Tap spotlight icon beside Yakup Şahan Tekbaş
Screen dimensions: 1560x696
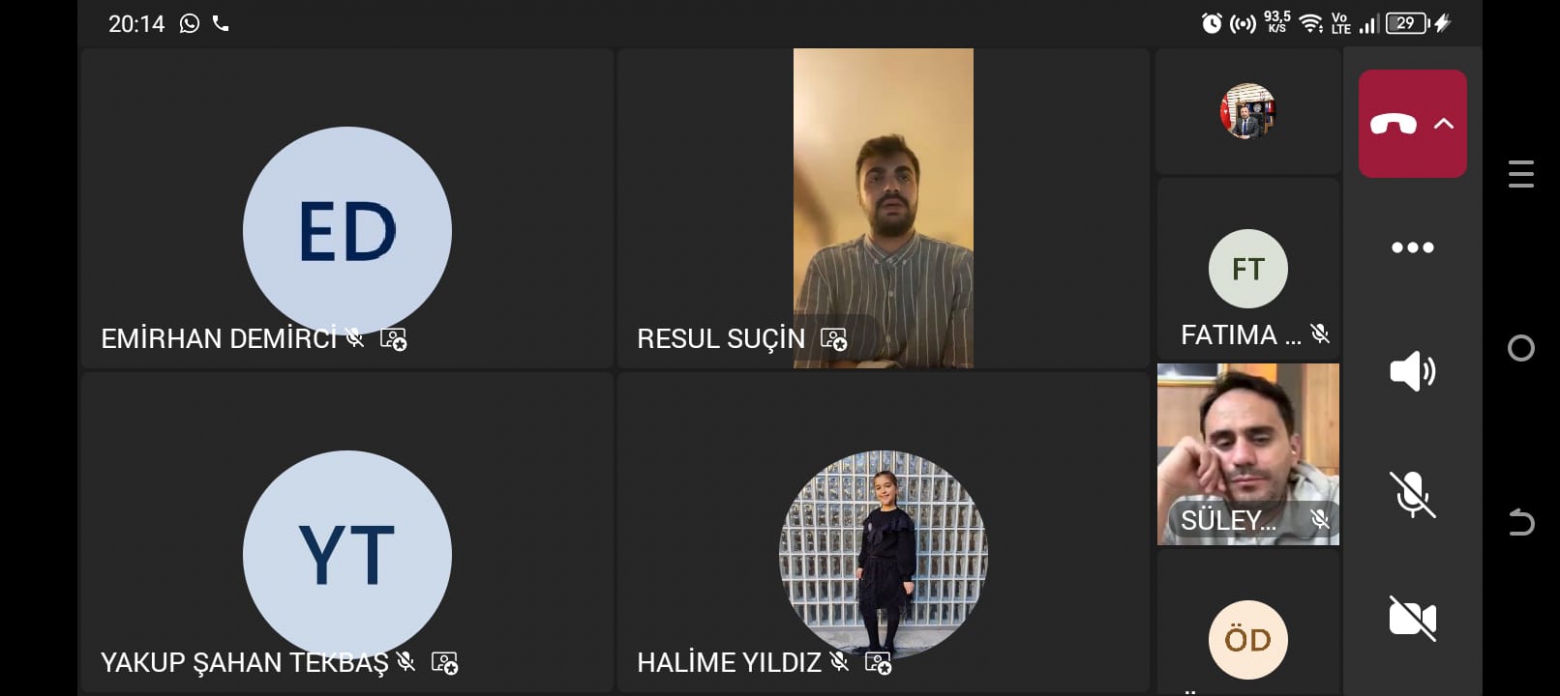click(x=444, y=663)
